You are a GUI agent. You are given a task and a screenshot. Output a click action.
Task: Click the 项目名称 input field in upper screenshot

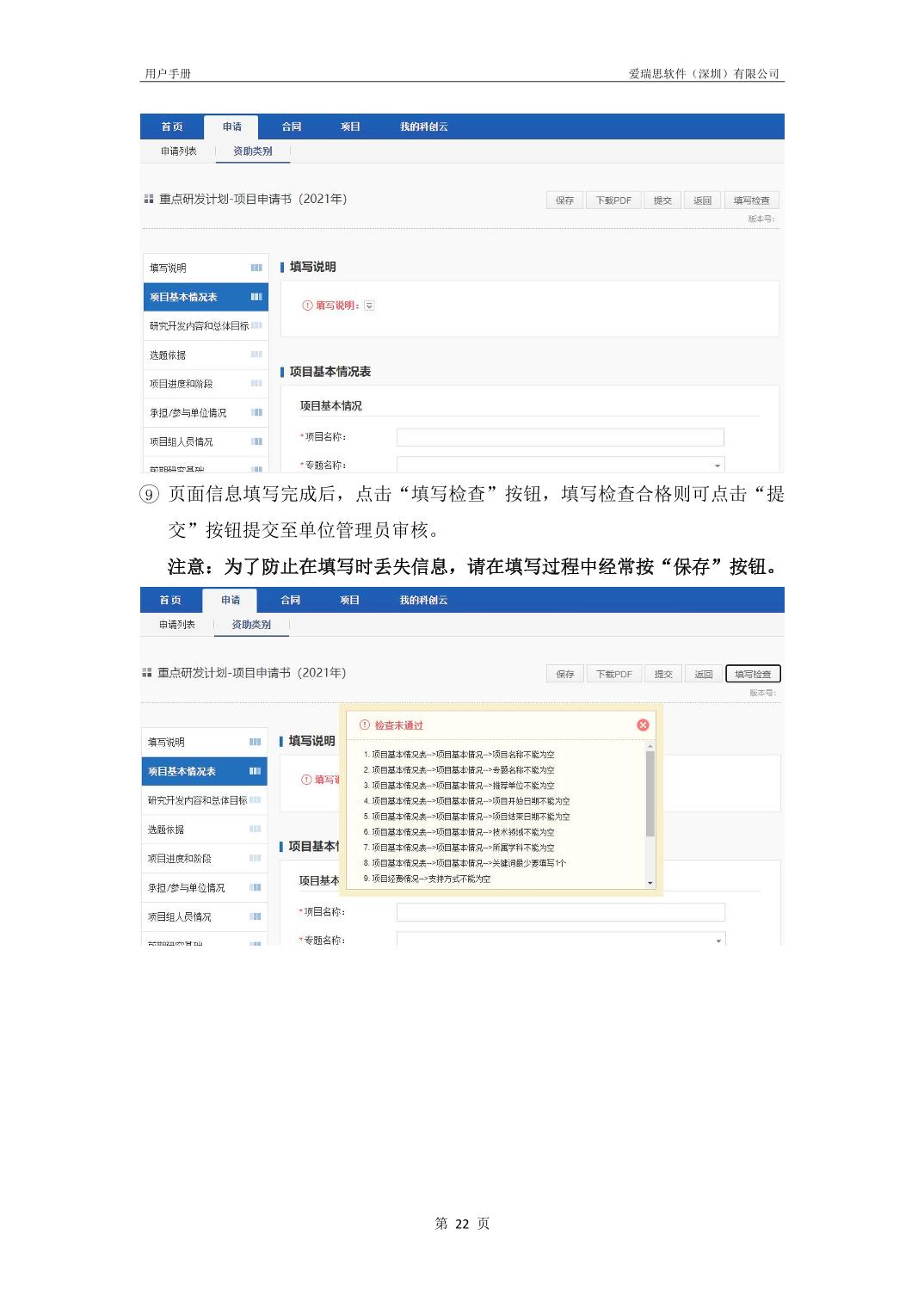560,437
